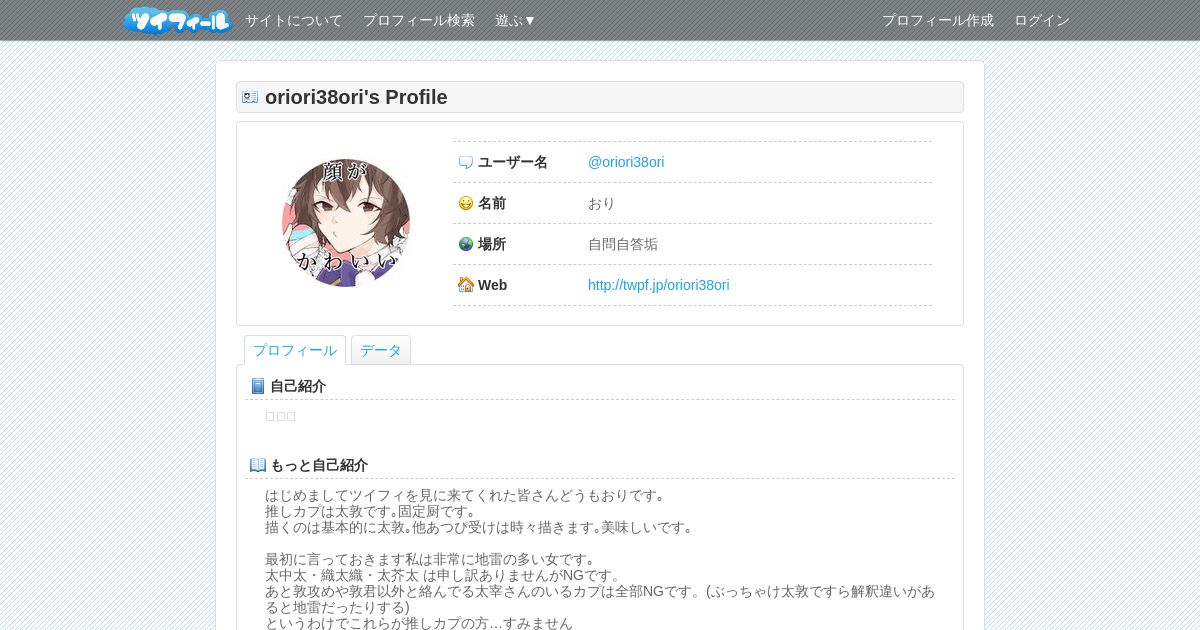Switch to the プロフィール tab
This screenshot has width=1200, height=630.
(295, 350)
